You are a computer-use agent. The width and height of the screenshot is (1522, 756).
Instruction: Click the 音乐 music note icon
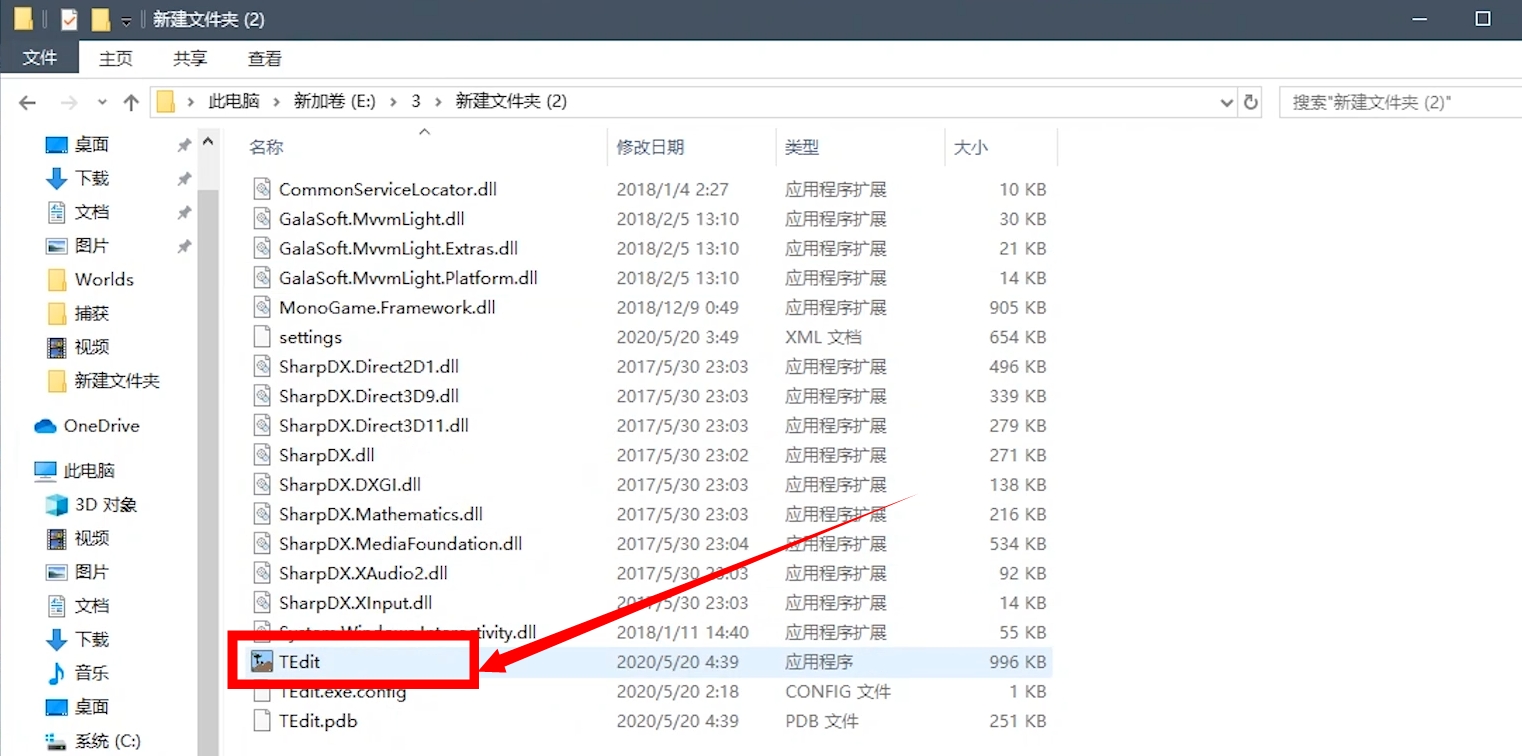point(57,673)
